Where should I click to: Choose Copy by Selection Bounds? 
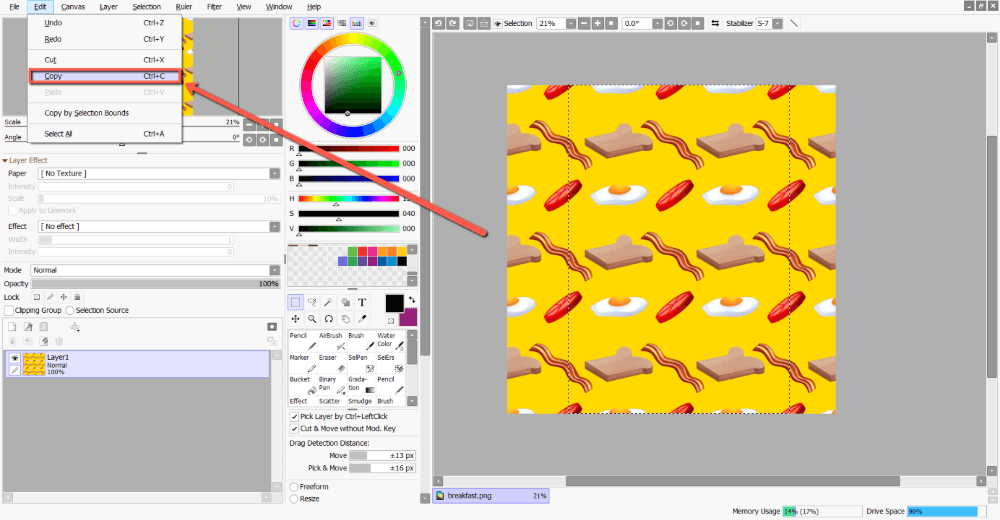(x=105, y=113)
